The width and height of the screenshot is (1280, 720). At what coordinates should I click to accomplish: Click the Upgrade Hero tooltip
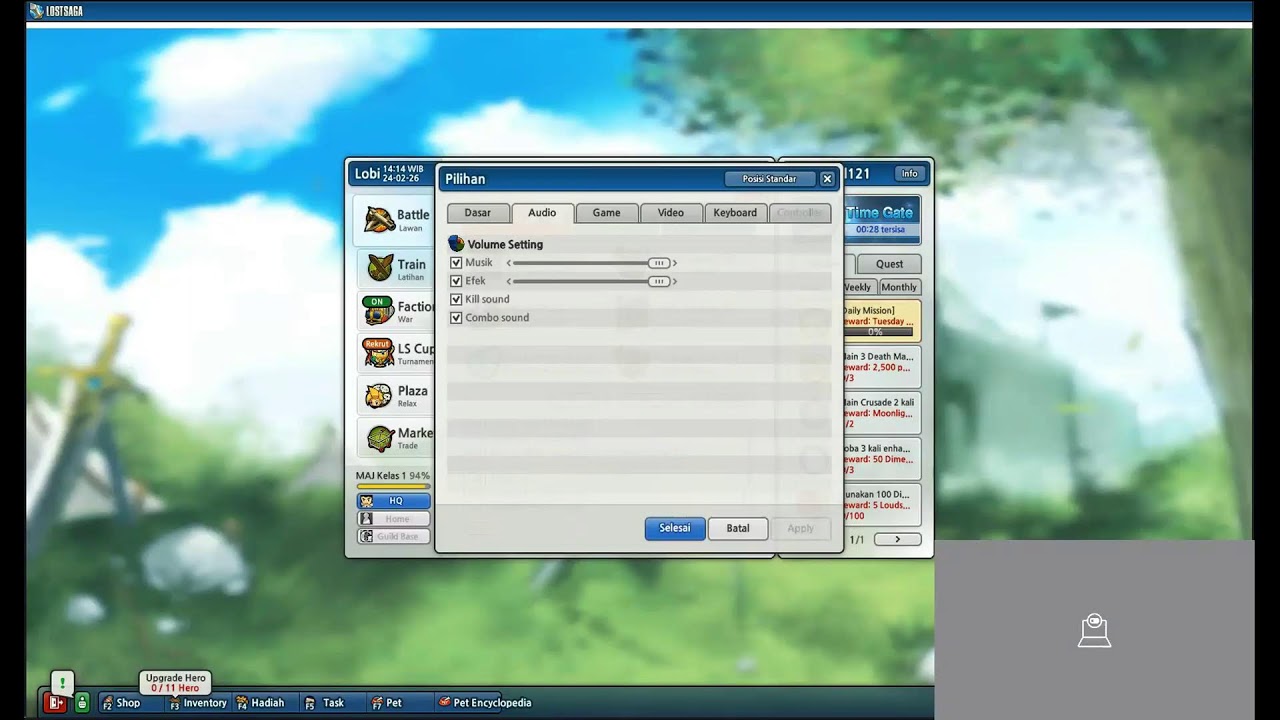coord(175,682)
